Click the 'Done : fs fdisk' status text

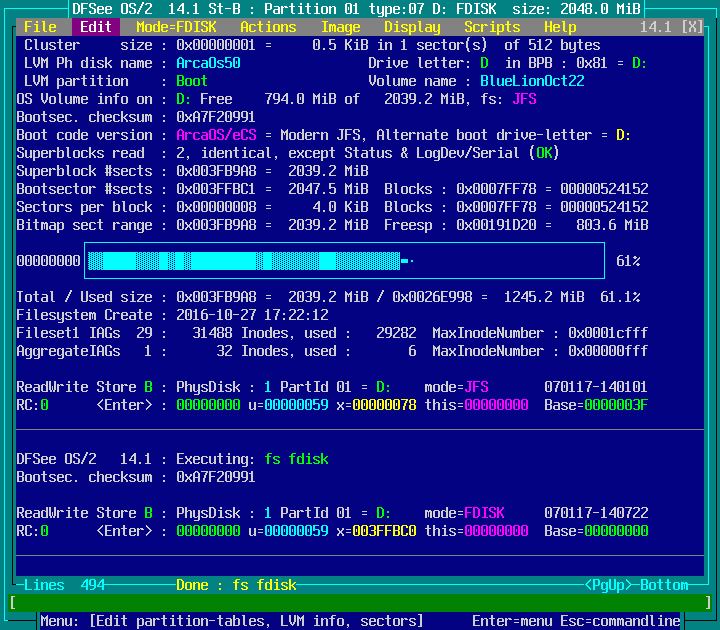point(236,585)
